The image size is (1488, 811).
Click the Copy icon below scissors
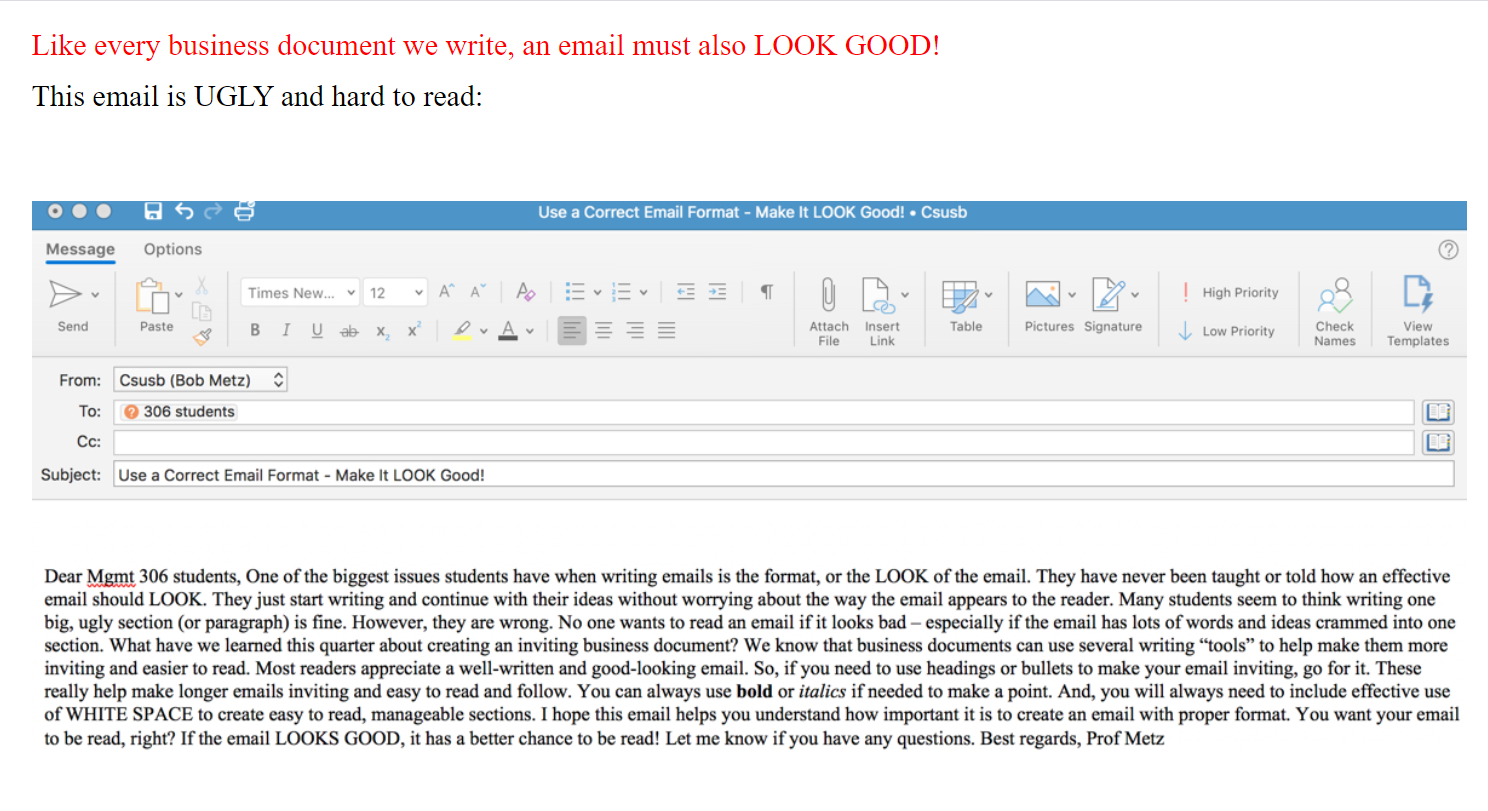(x=201, y=311)
